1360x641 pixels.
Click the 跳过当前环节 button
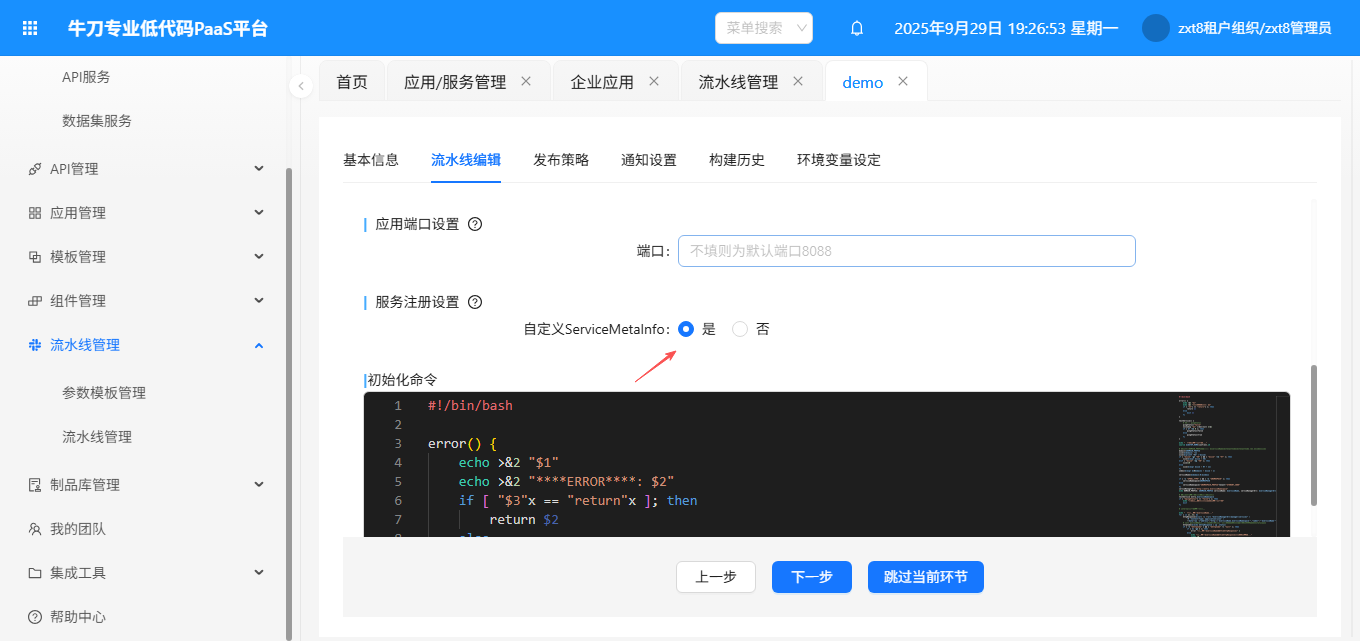pos(925,577)
